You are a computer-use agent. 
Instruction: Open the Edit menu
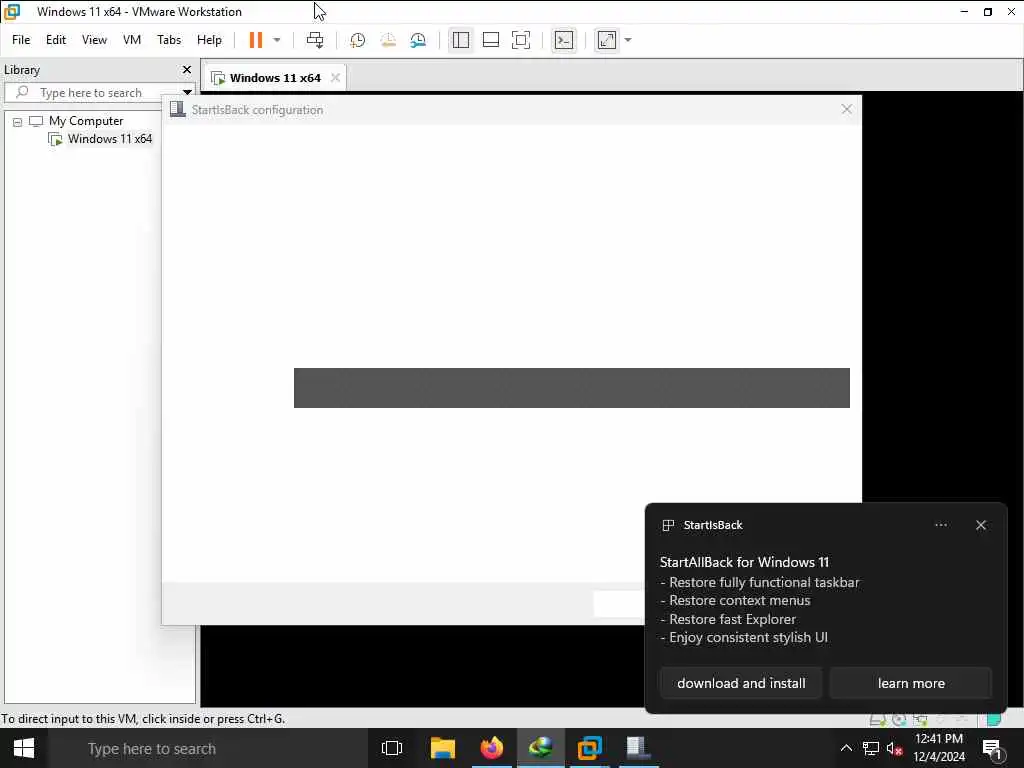[x=56, y=40]
